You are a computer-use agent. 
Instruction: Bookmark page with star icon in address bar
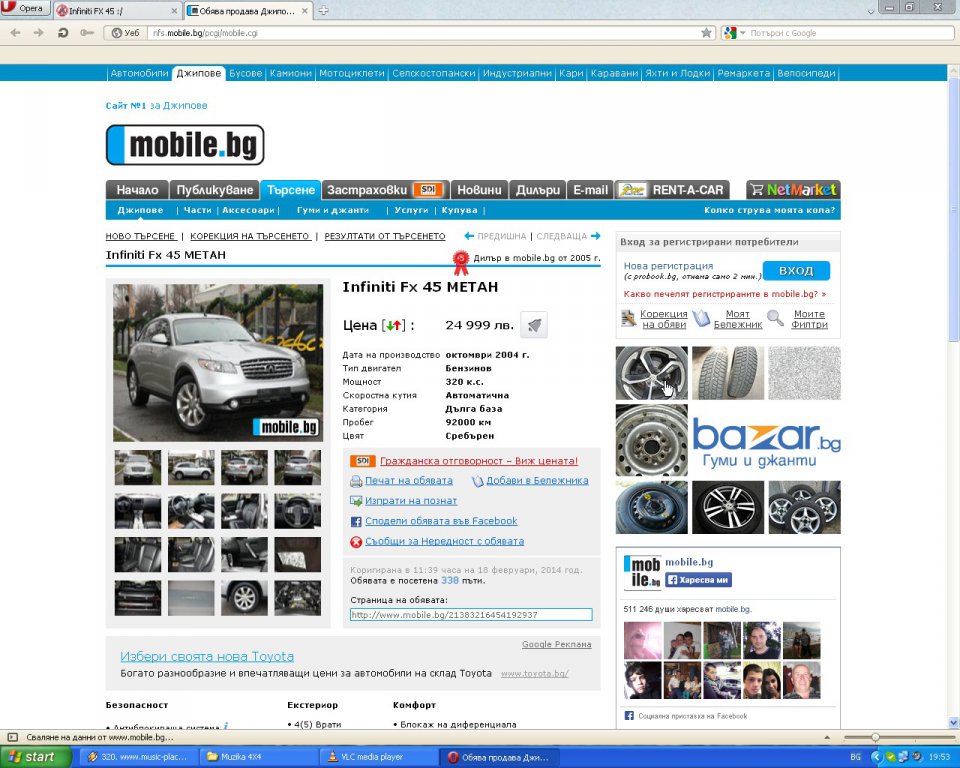(706, 32)
